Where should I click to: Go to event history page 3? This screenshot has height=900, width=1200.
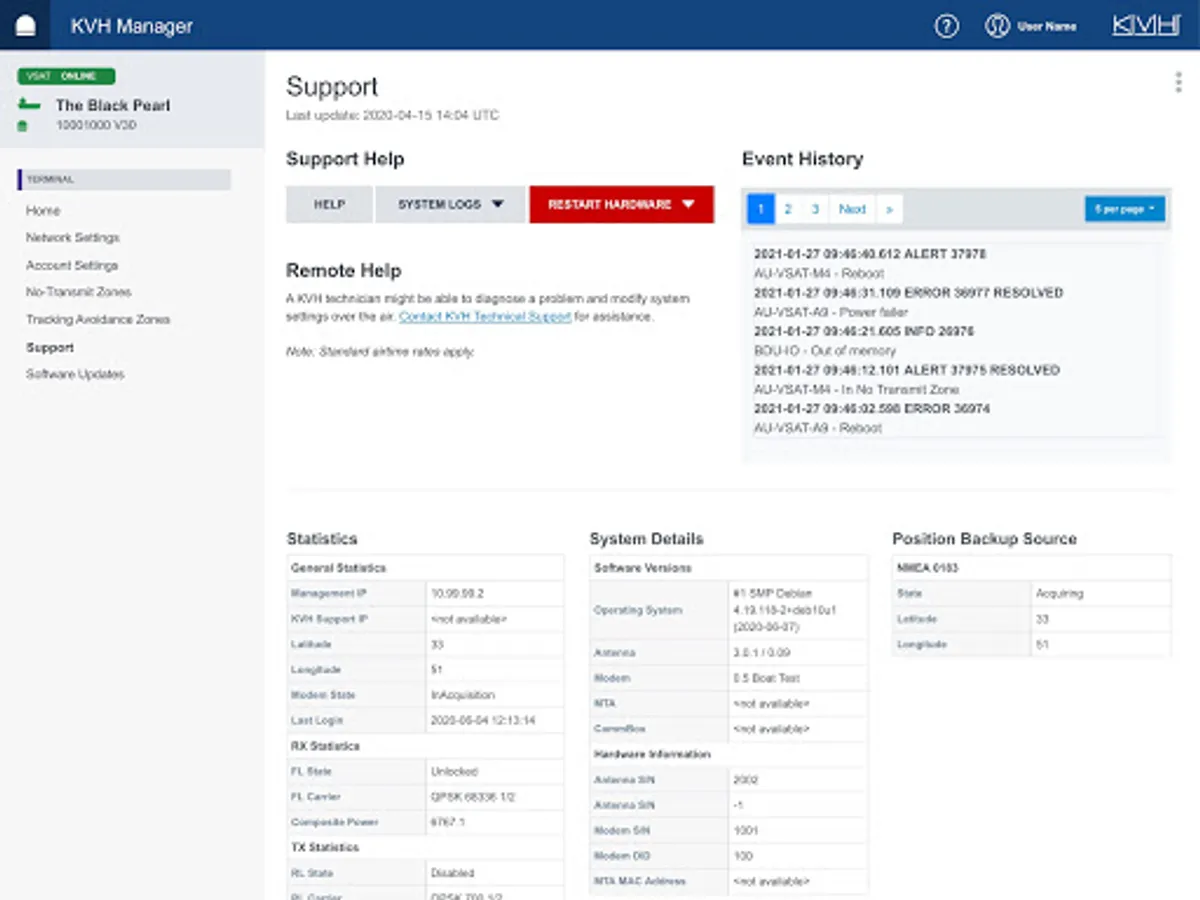tap(815, 209)
